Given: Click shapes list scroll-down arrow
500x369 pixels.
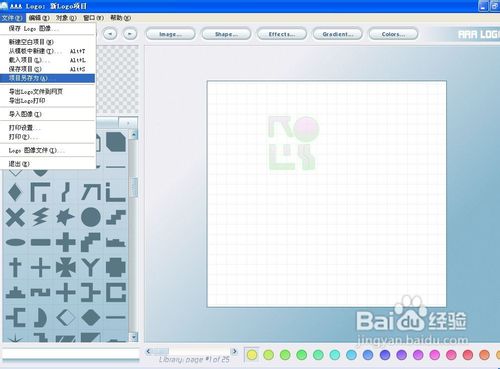Looking at the screenshot, I should point(134,337).
